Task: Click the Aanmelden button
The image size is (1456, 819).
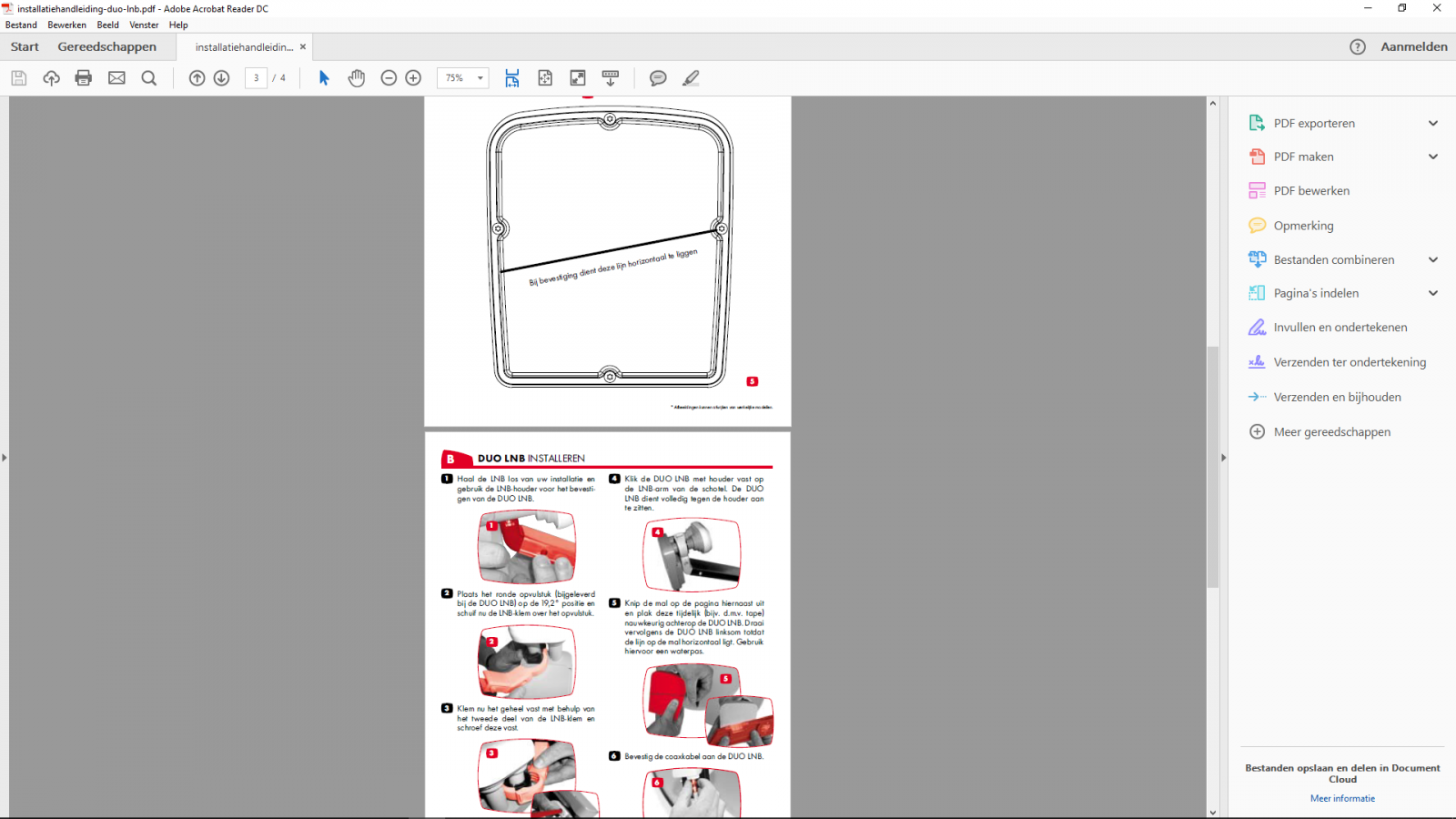Action: point(1413,47)
